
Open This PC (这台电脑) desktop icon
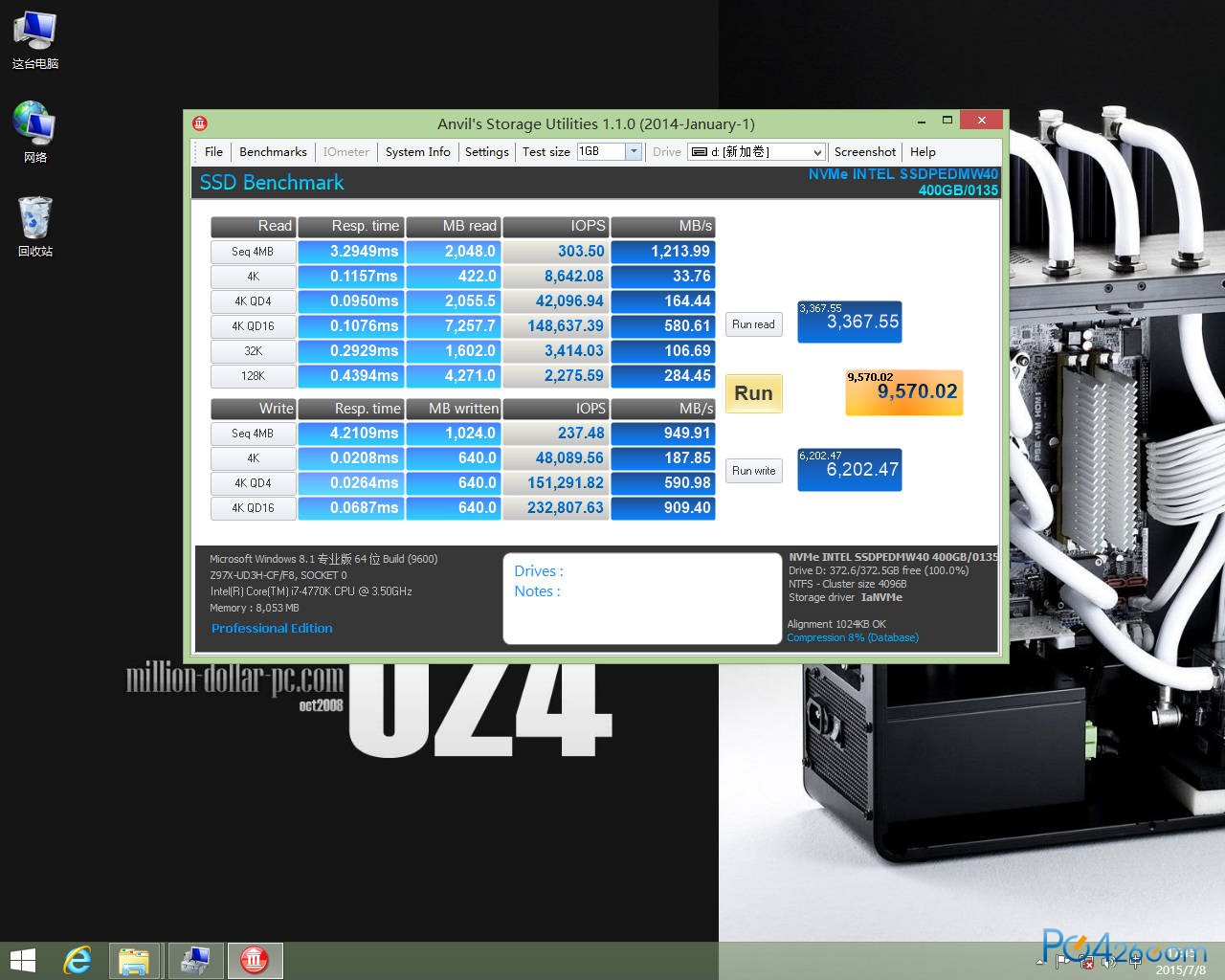pos(34,41)
